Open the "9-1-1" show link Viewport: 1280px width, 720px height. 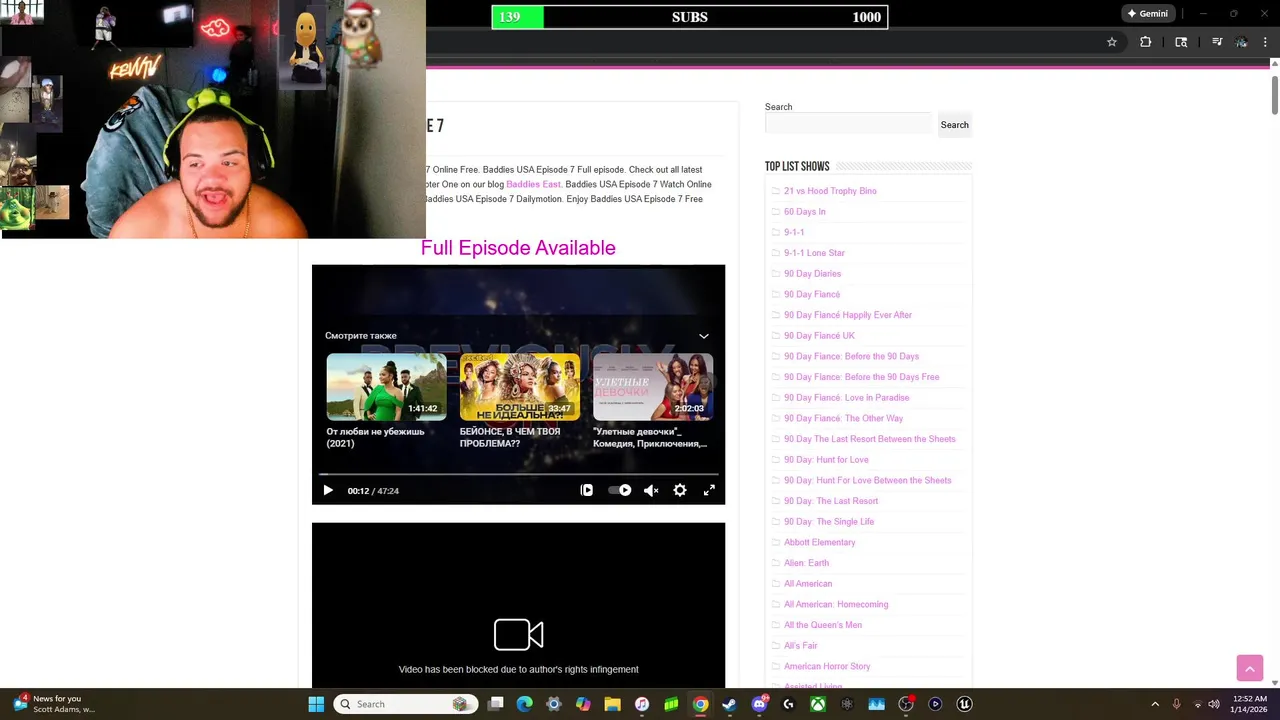tap(794, 232)
